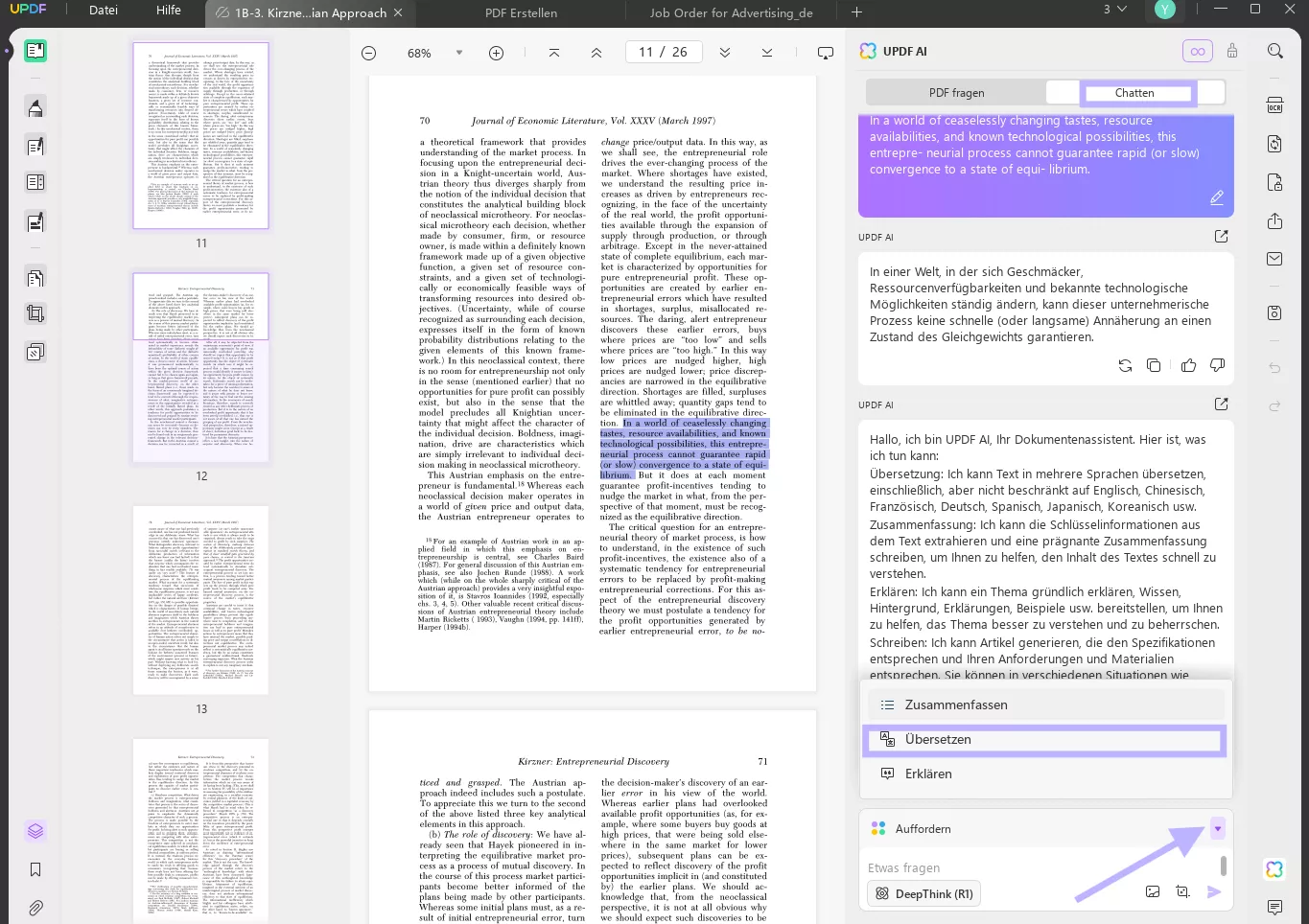Image resolution: width=1309 pixels, height=924 pixels.
Task: Open the attachments paperclip panel
Action: point(35,907)
